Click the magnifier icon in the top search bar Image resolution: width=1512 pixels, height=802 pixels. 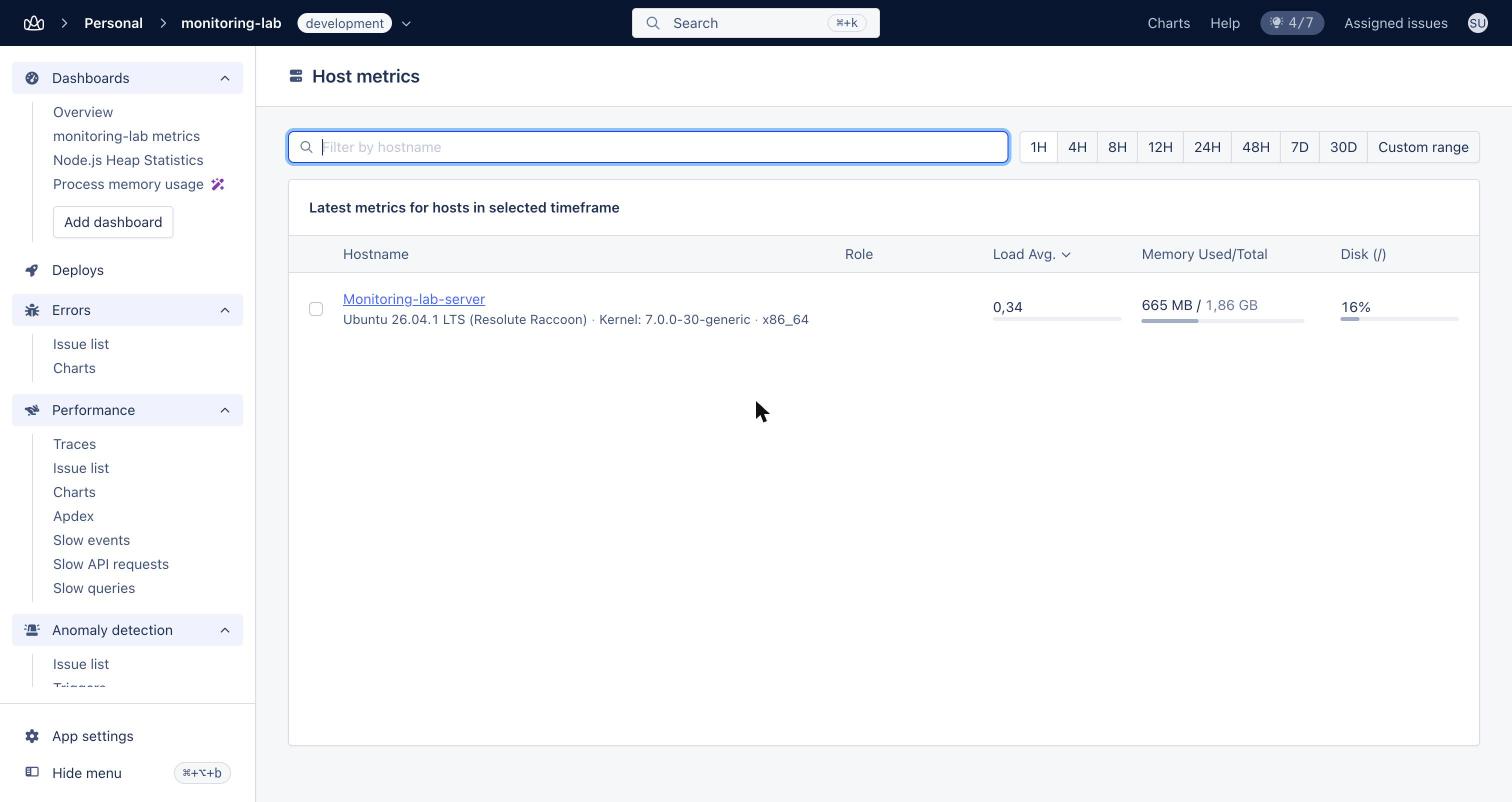[653, 23]
